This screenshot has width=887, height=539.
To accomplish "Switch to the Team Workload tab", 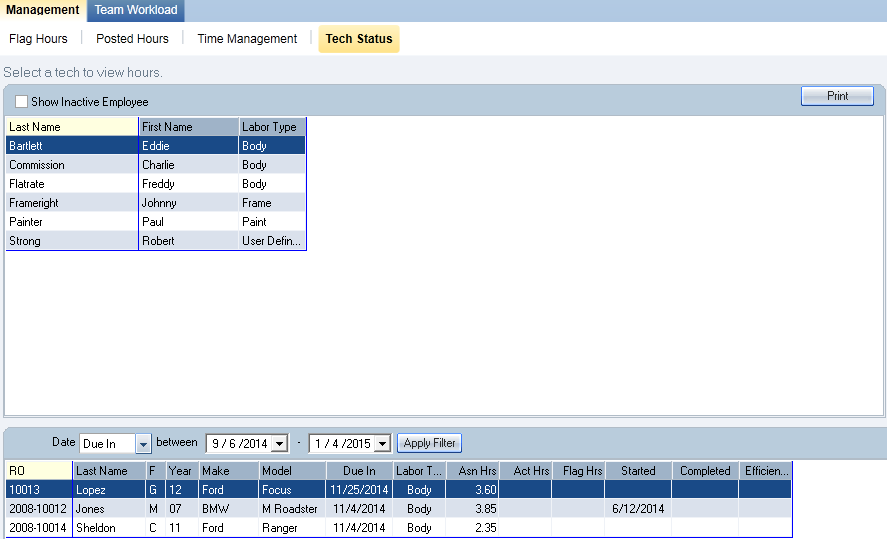I will coord(136,10).
